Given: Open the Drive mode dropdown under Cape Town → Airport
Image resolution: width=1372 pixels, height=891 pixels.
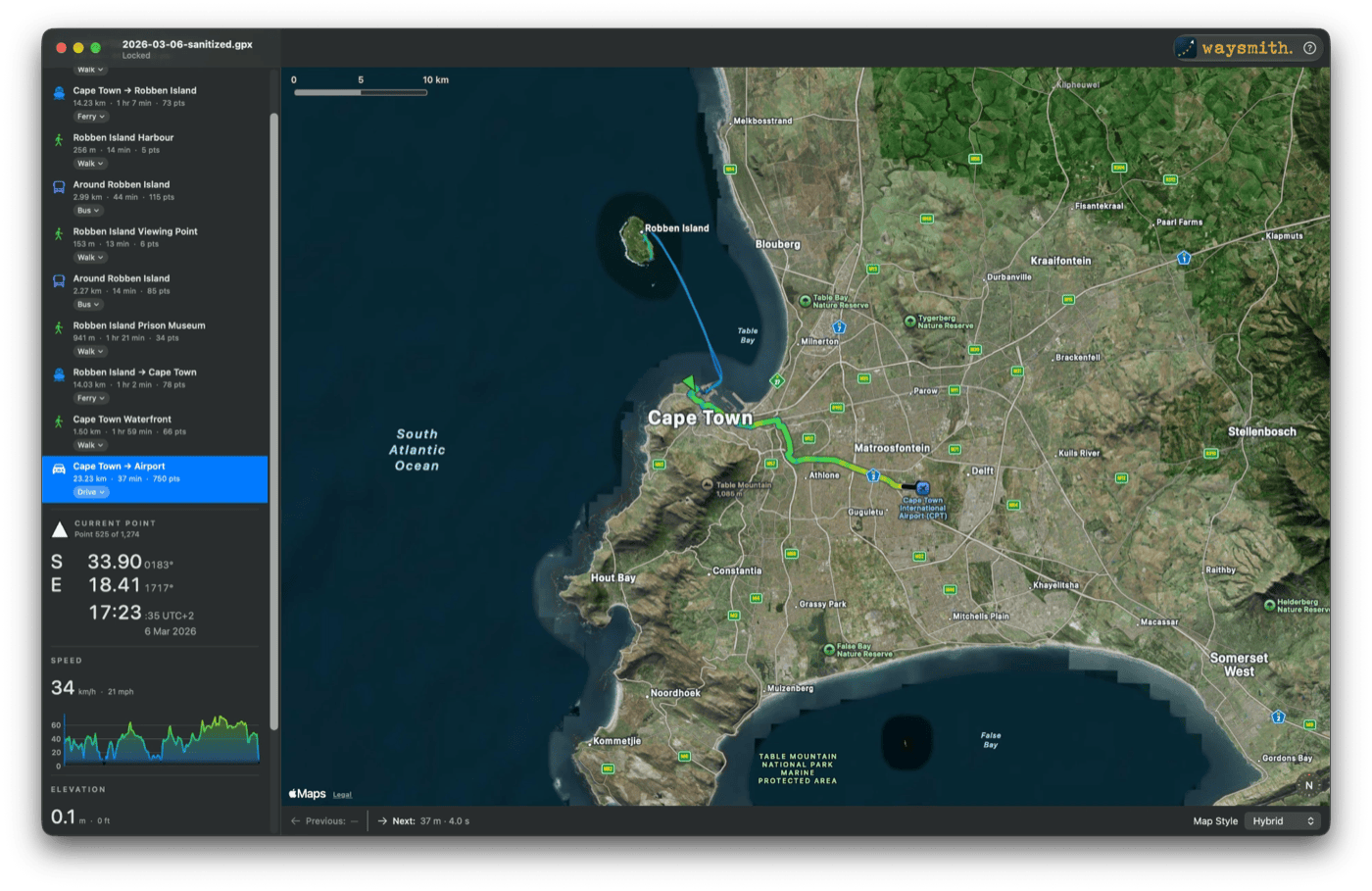Looking at the screenshot, I should (91, 492).
